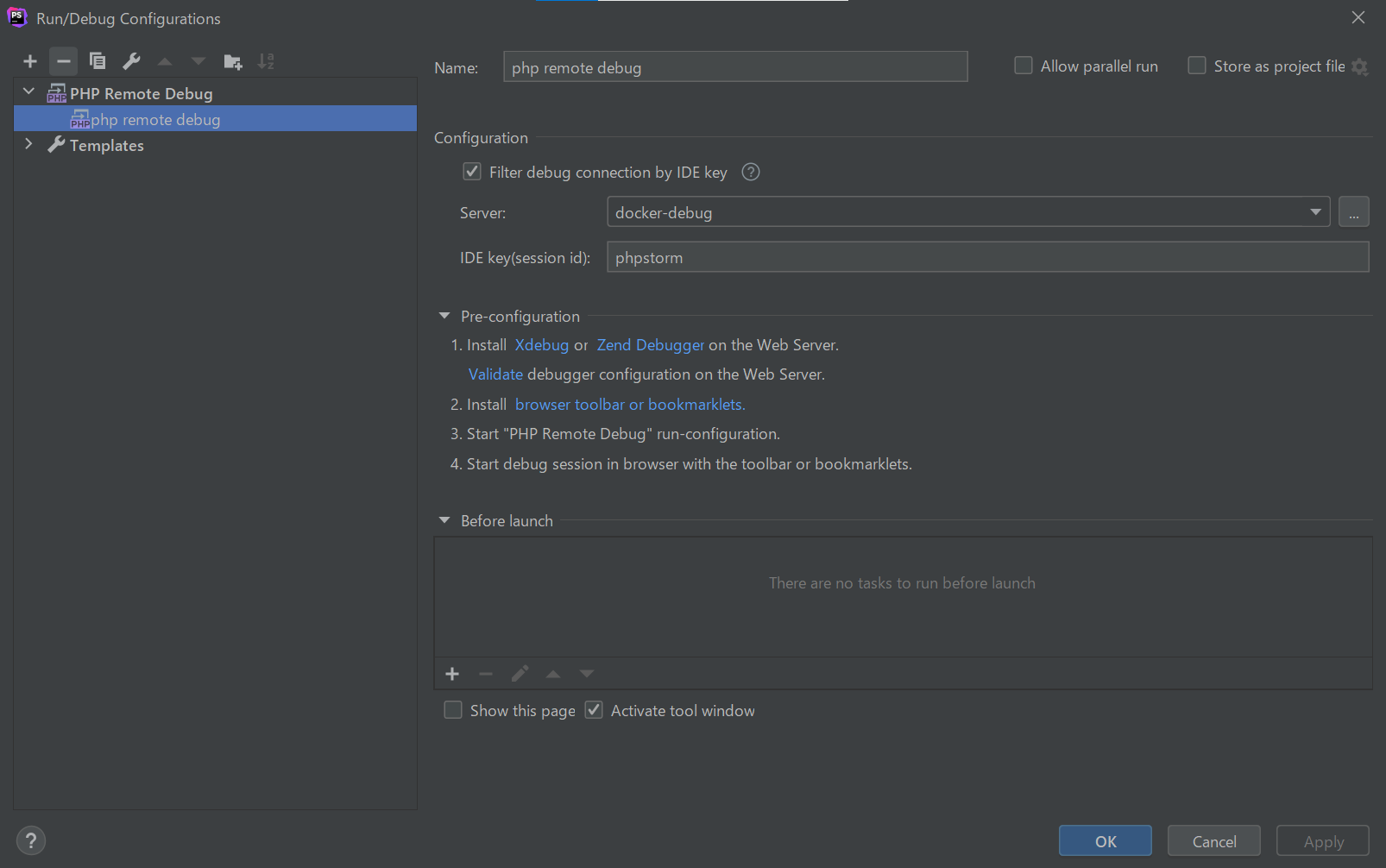1386x868 pixels.
Task: Open edit configuration templates with wrench icon
Action: (x=130, y=60)
